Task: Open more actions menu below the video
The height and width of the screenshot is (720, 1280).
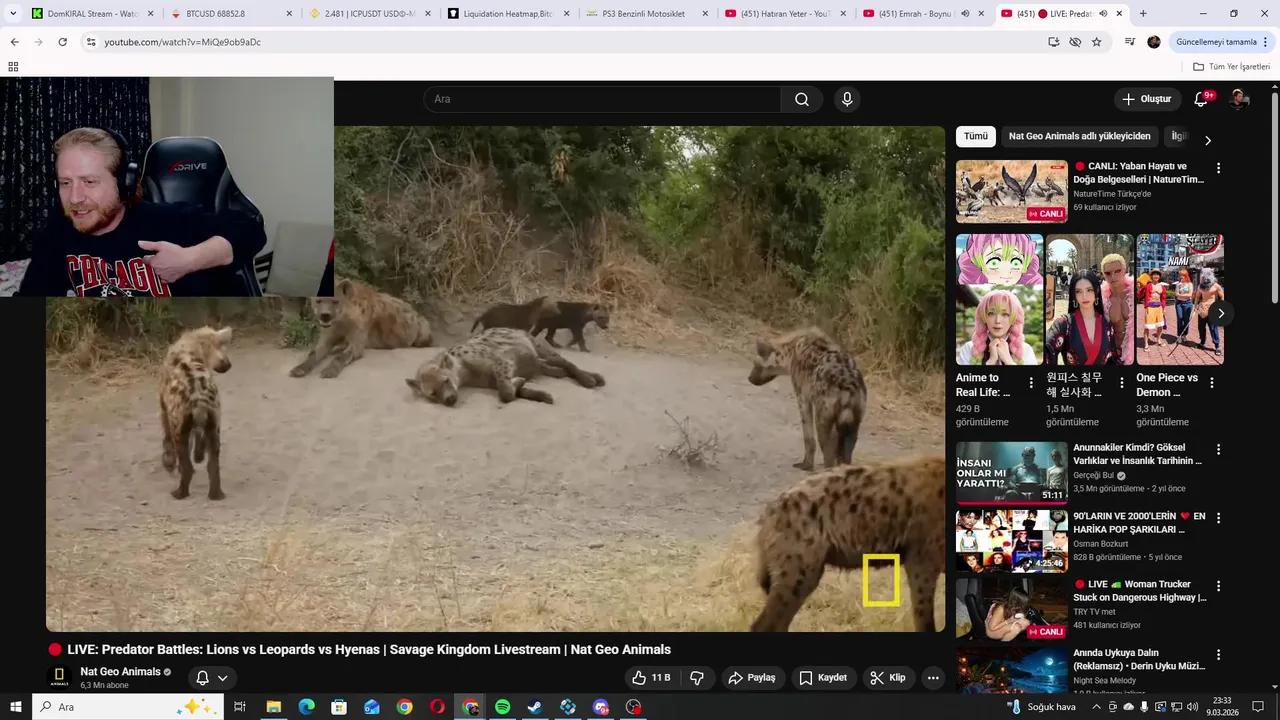Action: click(933, 678)
